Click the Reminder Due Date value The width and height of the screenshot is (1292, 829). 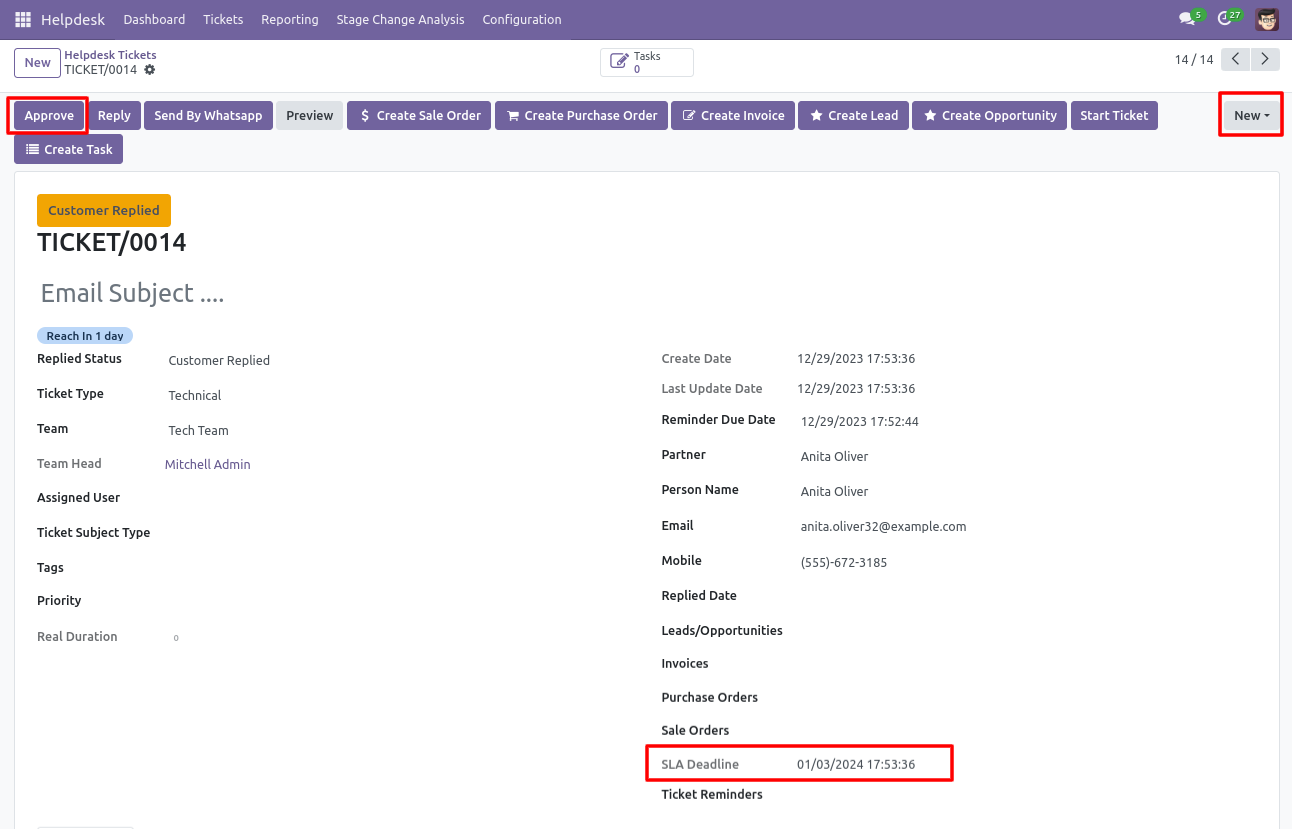click(x=860, y=422)
